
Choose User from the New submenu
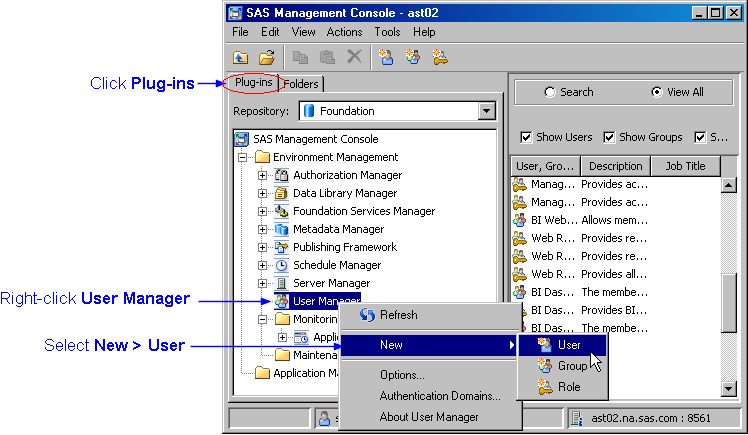(x=568, y=345)
